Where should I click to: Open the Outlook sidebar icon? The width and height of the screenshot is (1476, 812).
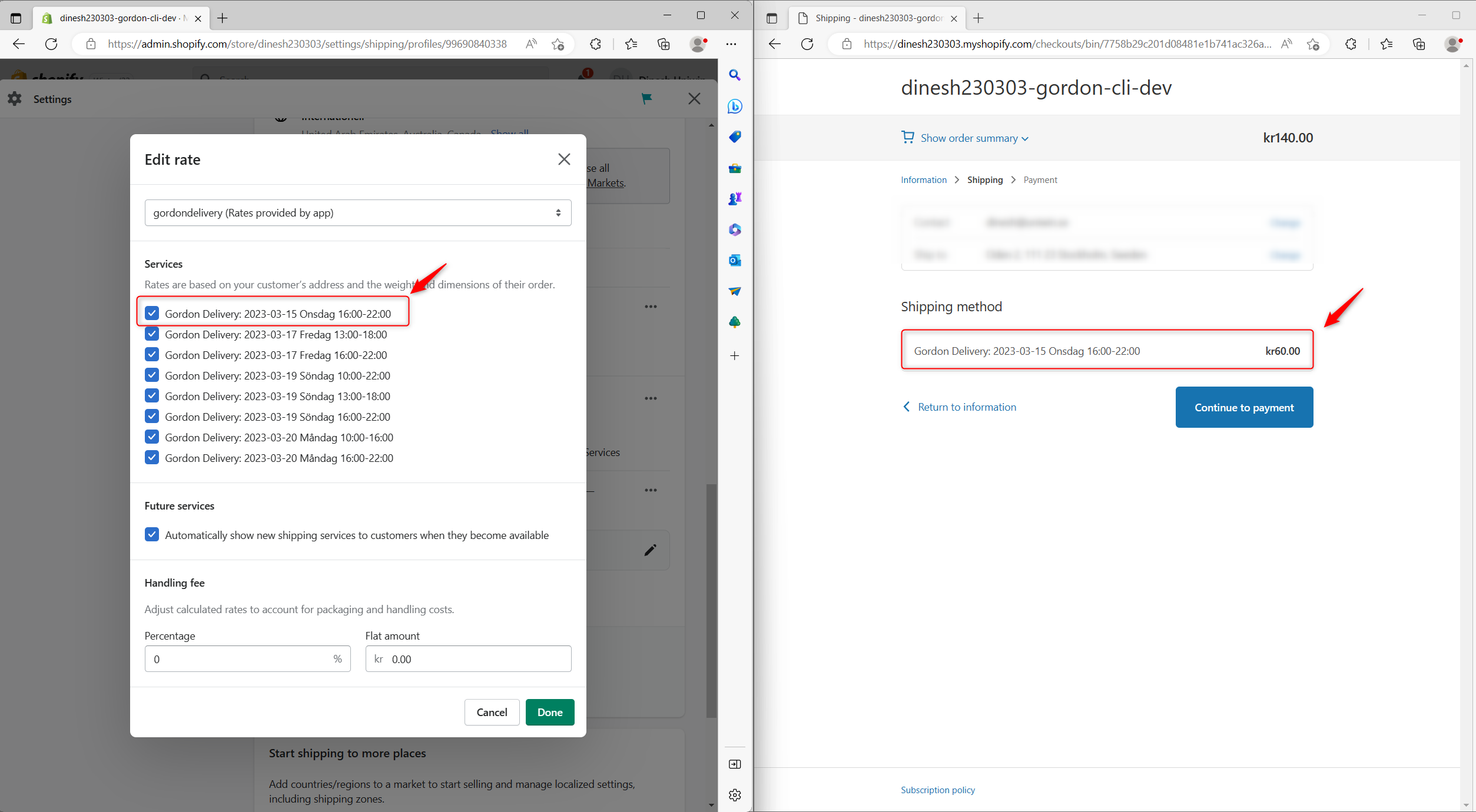(x=734, y=260)
